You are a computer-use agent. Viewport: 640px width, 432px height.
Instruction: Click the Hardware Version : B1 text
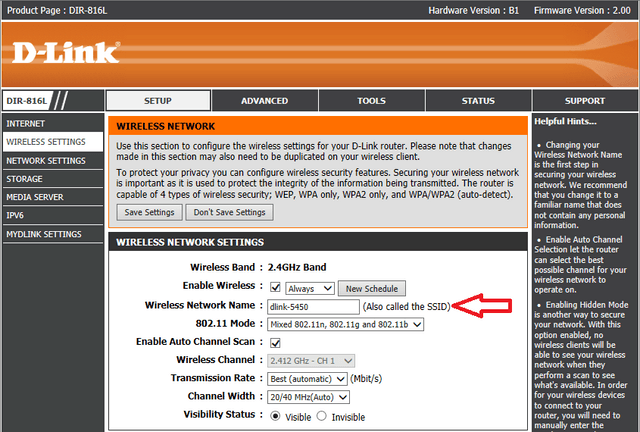click(x=473, y=10)
